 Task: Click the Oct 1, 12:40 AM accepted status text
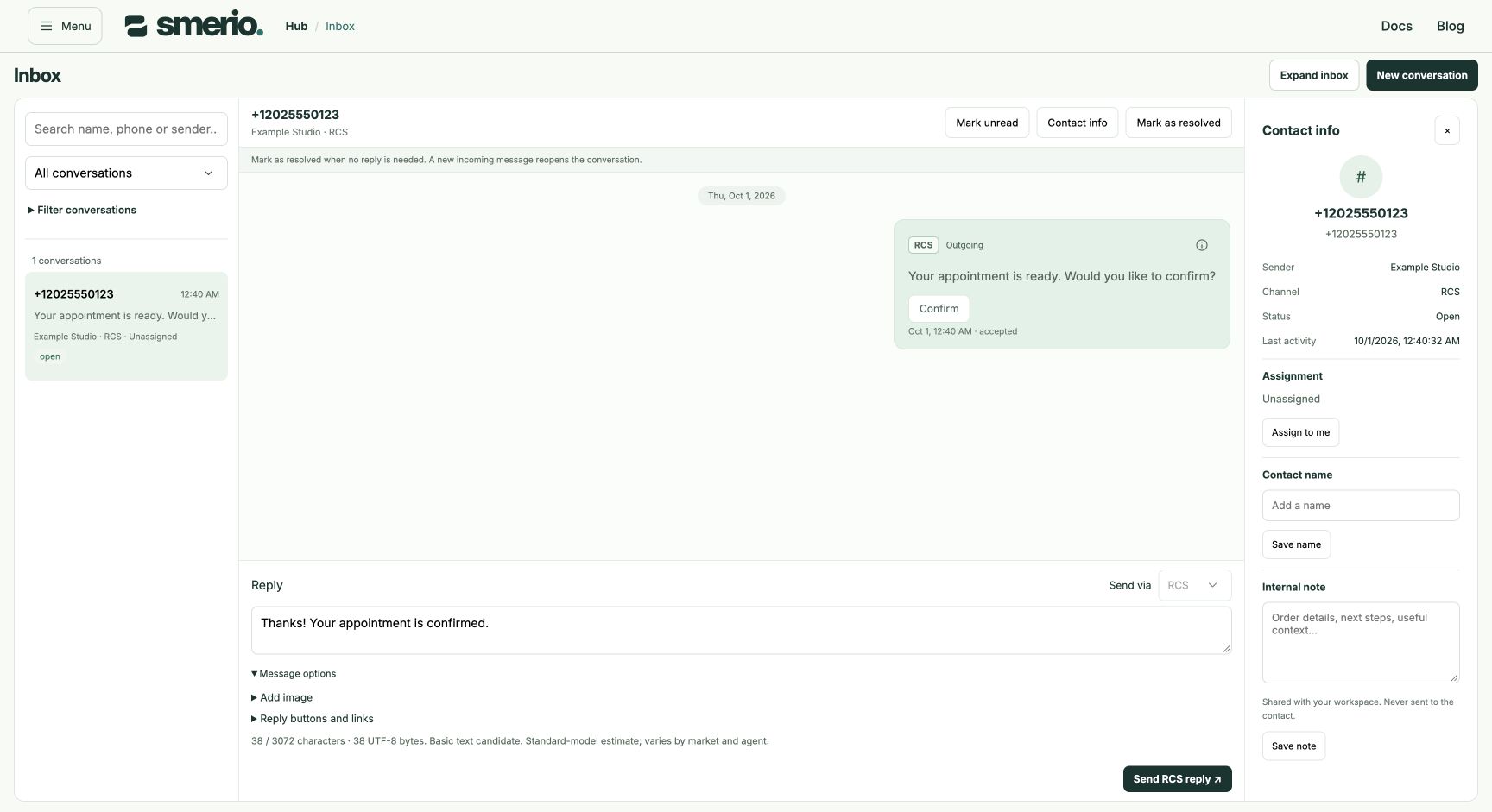click(962, 331)
